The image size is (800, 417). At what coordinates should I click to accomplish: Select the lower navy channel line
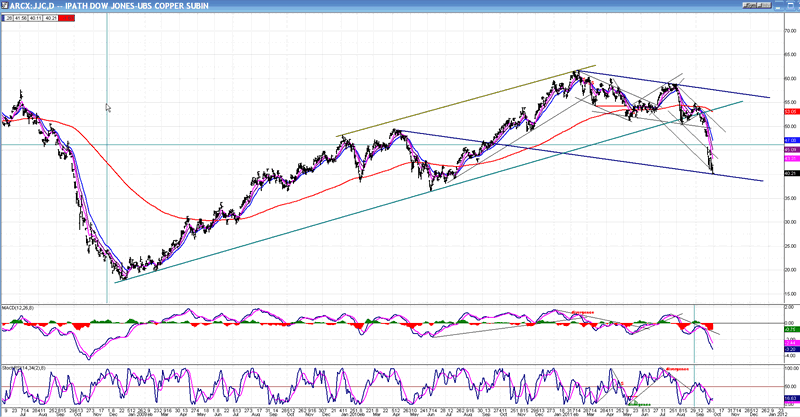[550, 150]
